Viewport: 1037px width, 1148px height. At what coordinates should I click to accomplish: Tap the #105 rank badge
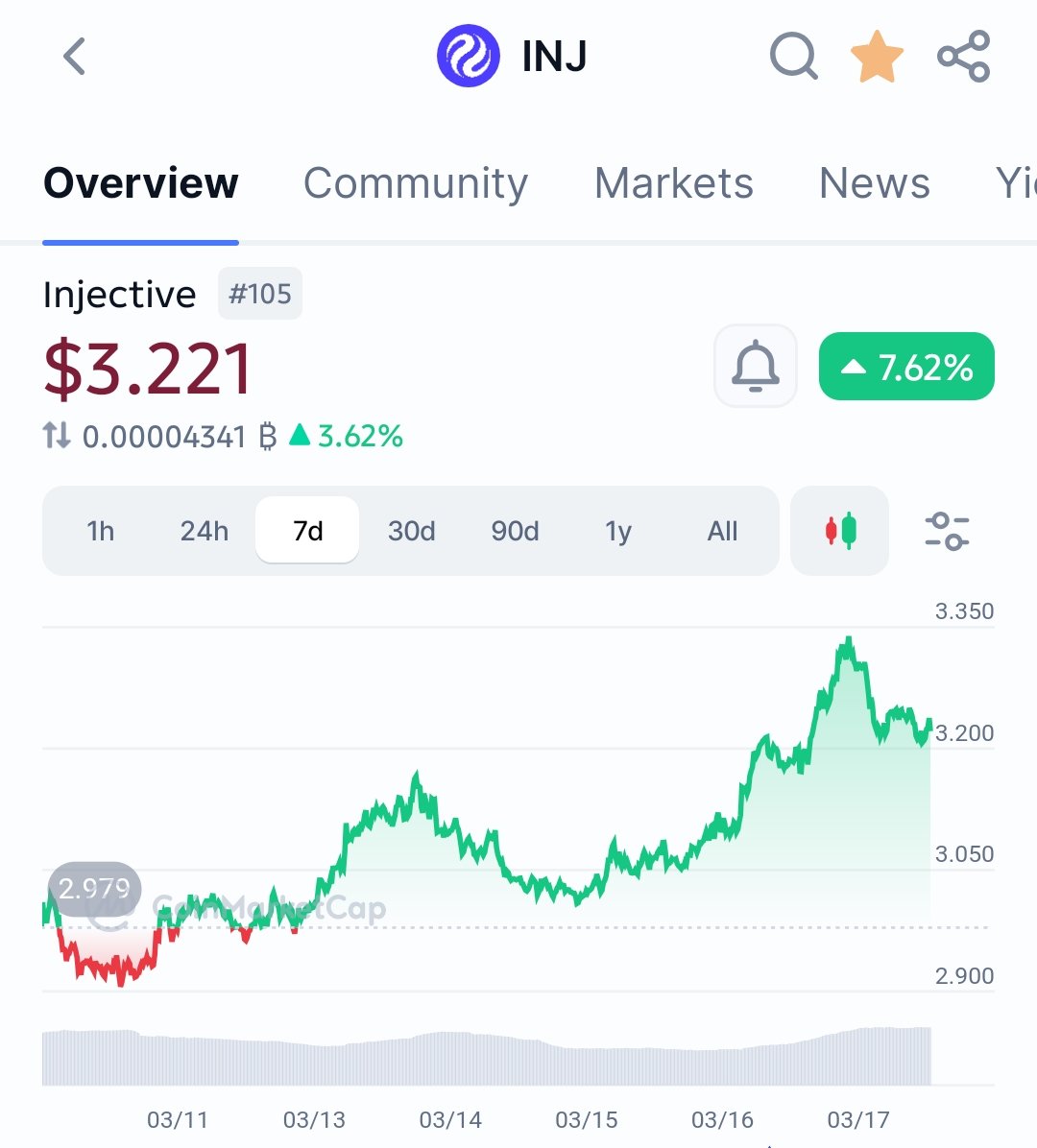click(x=260, y=294)
